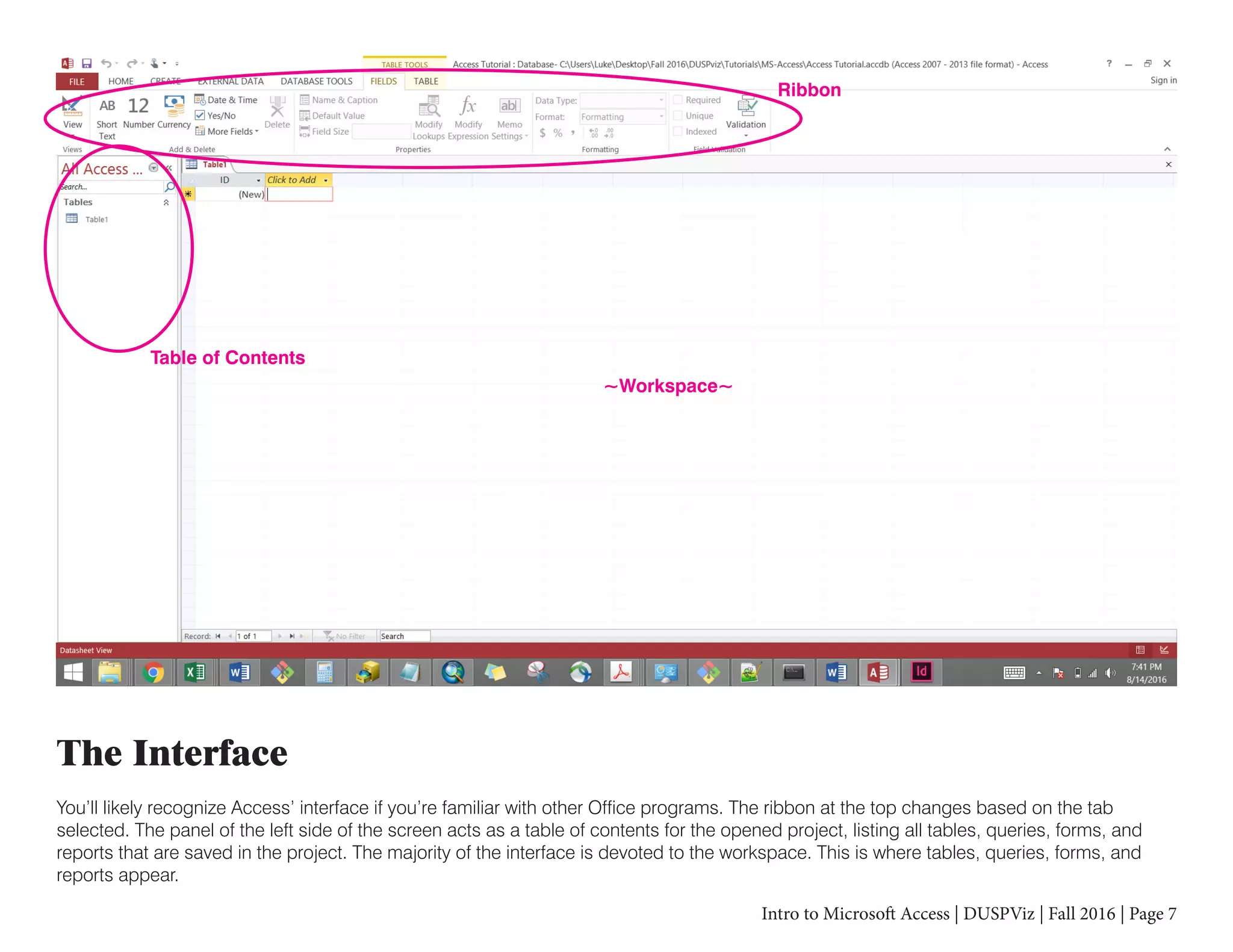
Task: Open the Validation dropdown
Action: click(746, 117)
